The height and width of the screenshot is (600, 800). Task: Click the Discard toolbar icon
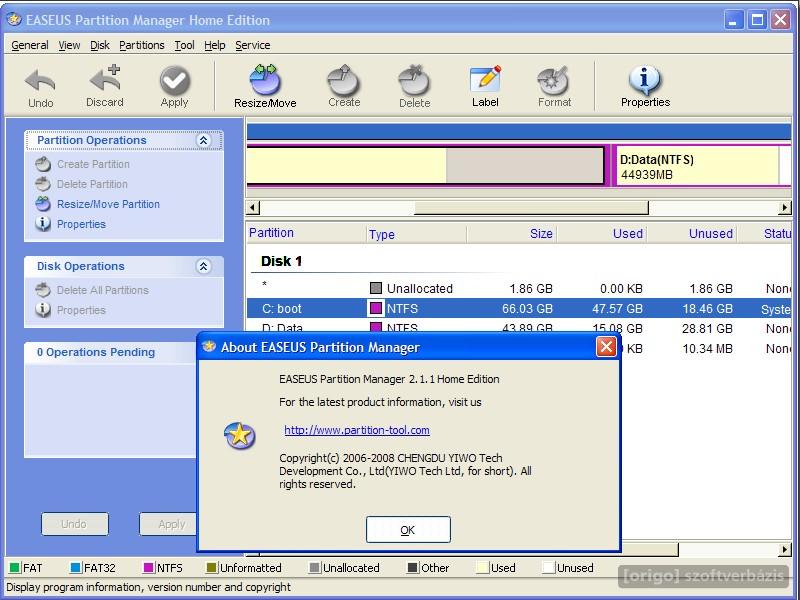click(x=105, y=79)
